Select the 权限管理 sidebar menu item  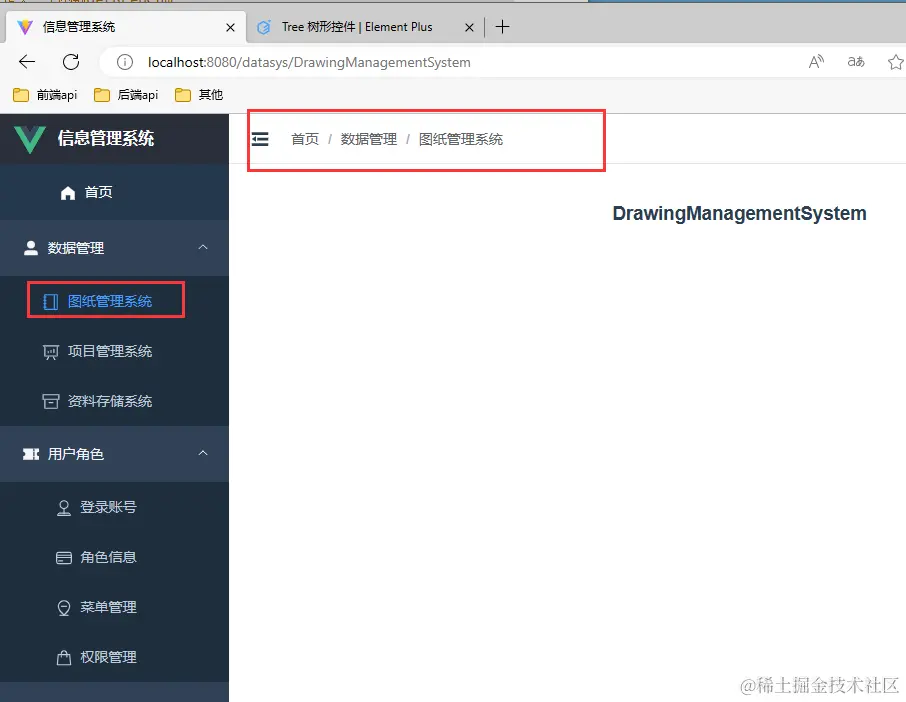pos(114,657)
